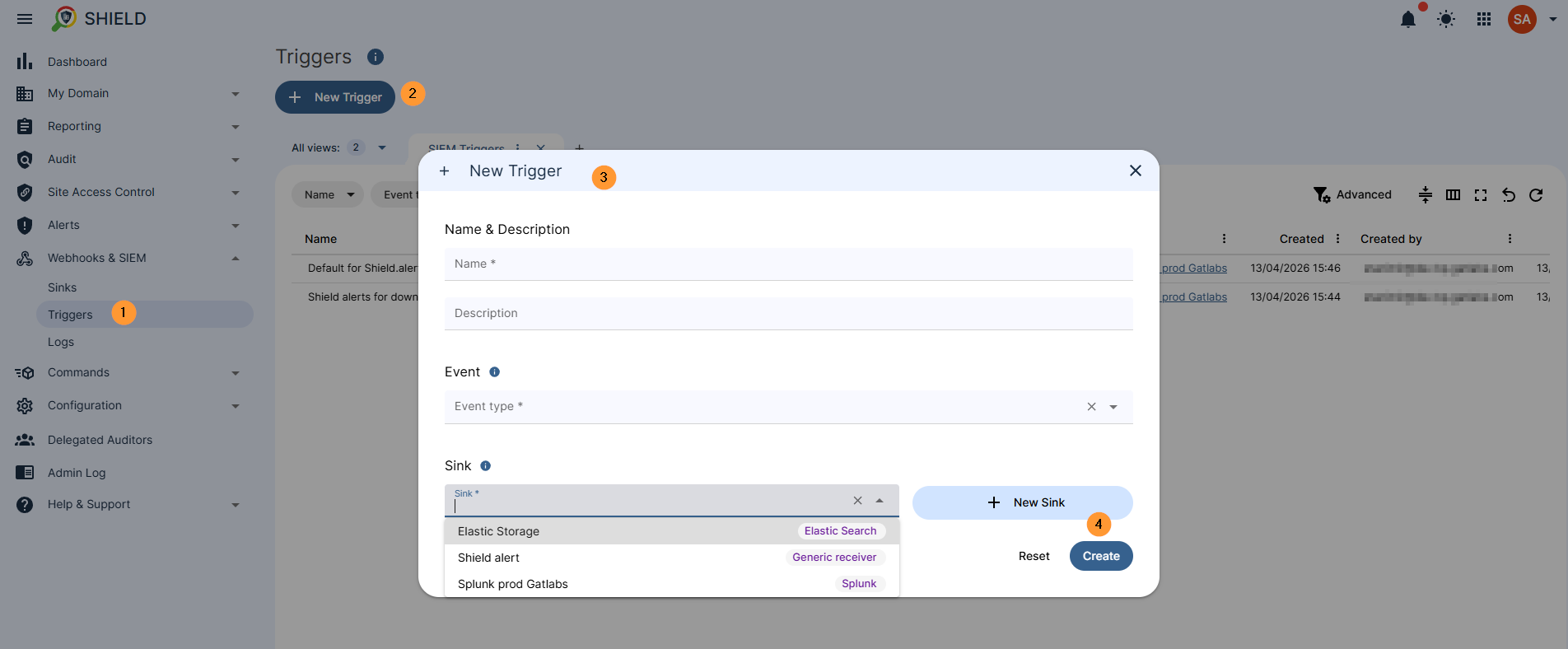The width and height of the screenshot is (1568, 649).
Task: Toggle fullscreen table view
Action: pos(1481,194)
